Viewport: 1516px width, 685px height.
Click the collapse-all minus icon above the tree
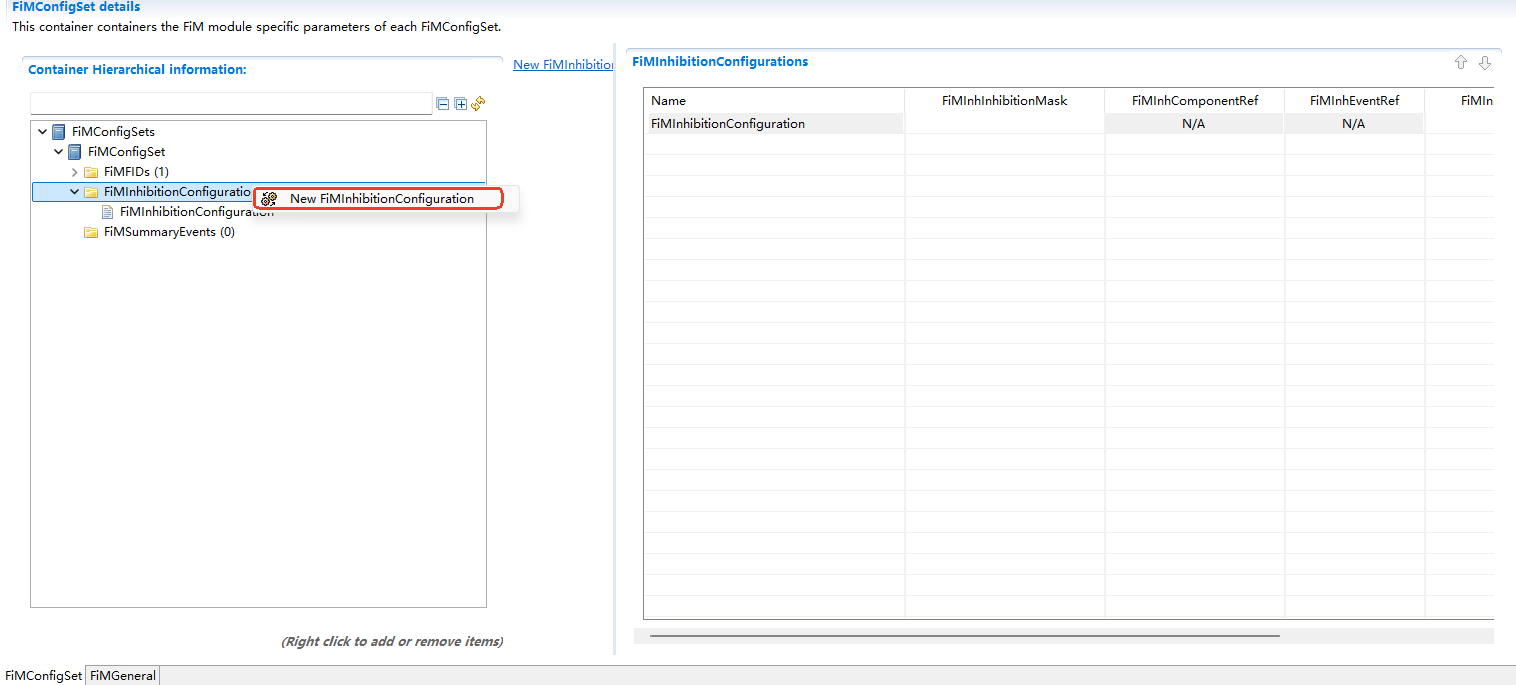tap(442, 103)
